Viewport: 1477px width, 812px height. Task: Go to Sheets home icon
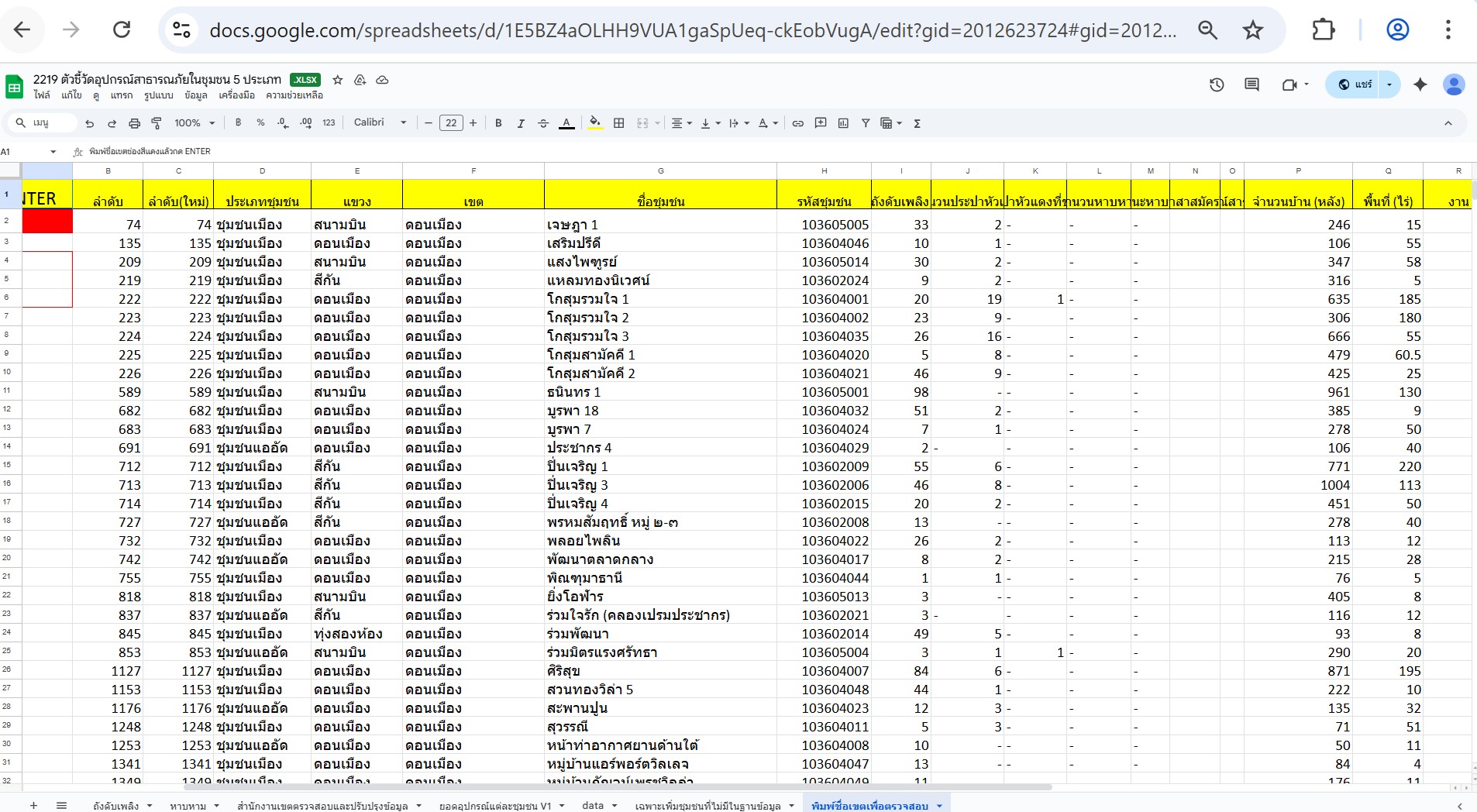14,87
